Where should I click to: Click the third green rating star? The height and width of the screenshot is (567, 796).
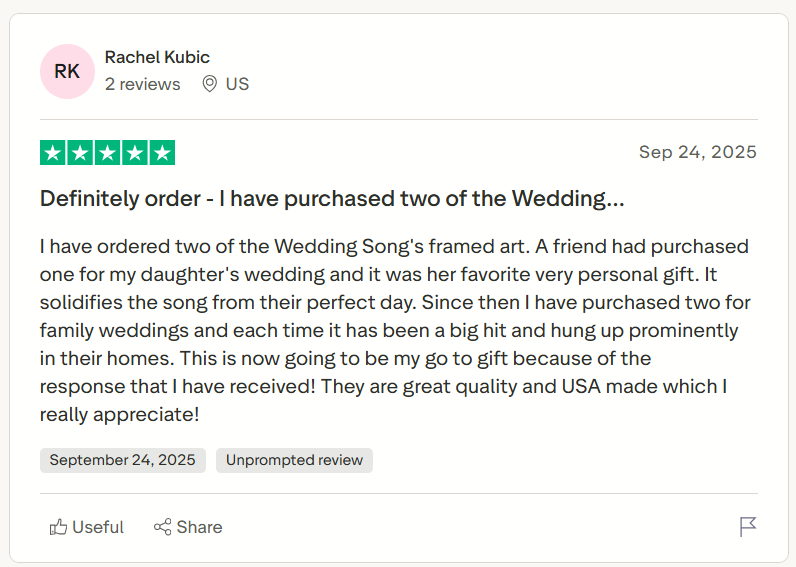(x=107, y=153)
